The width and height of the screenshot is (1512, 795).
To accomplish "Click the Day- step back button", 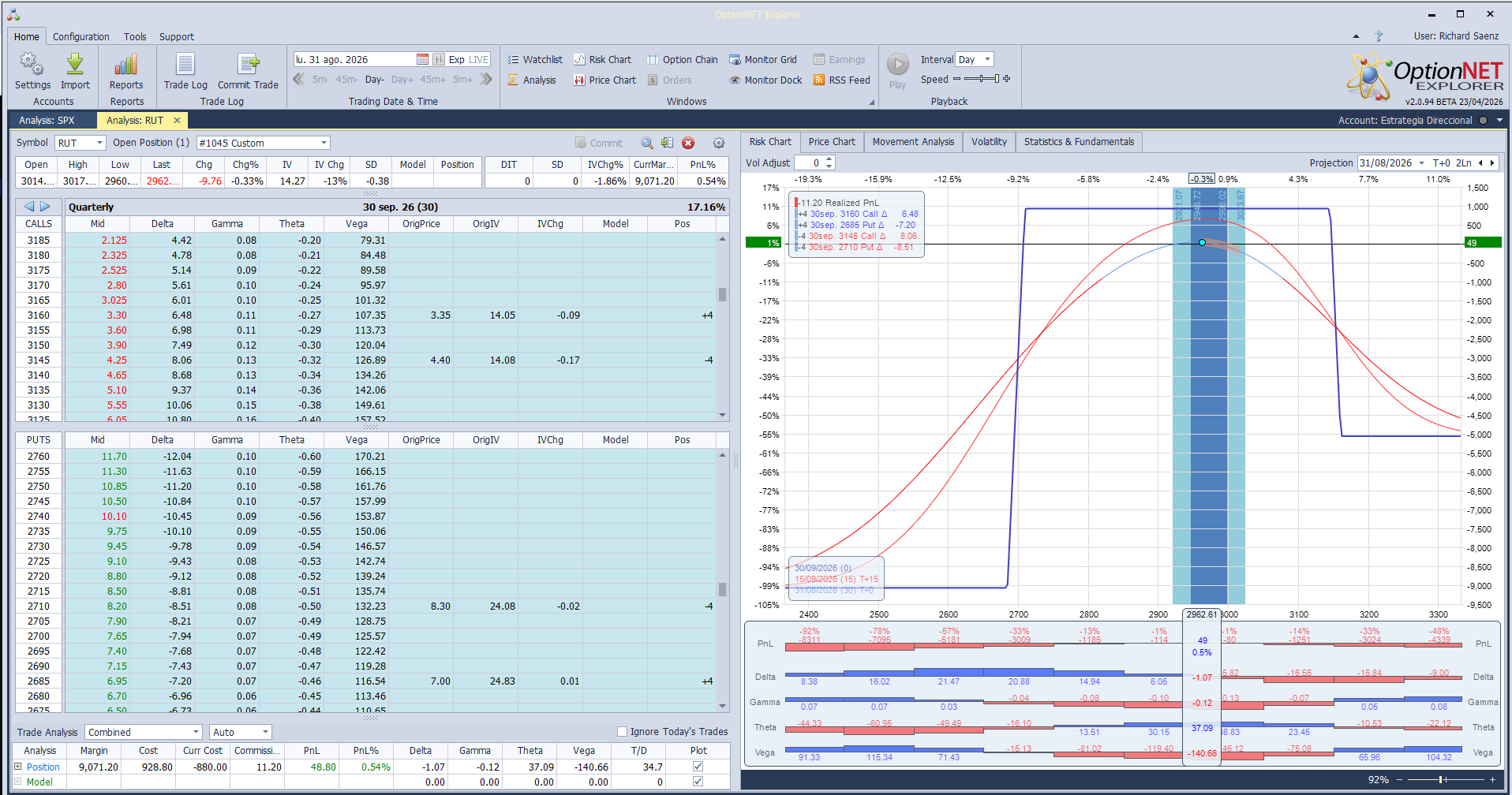I will [375, 80].
